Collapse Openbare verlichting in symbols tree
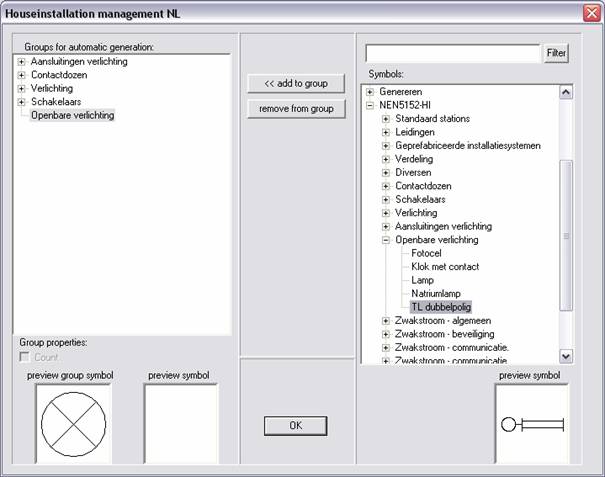 pyautogui.click(x=386, y=240)
